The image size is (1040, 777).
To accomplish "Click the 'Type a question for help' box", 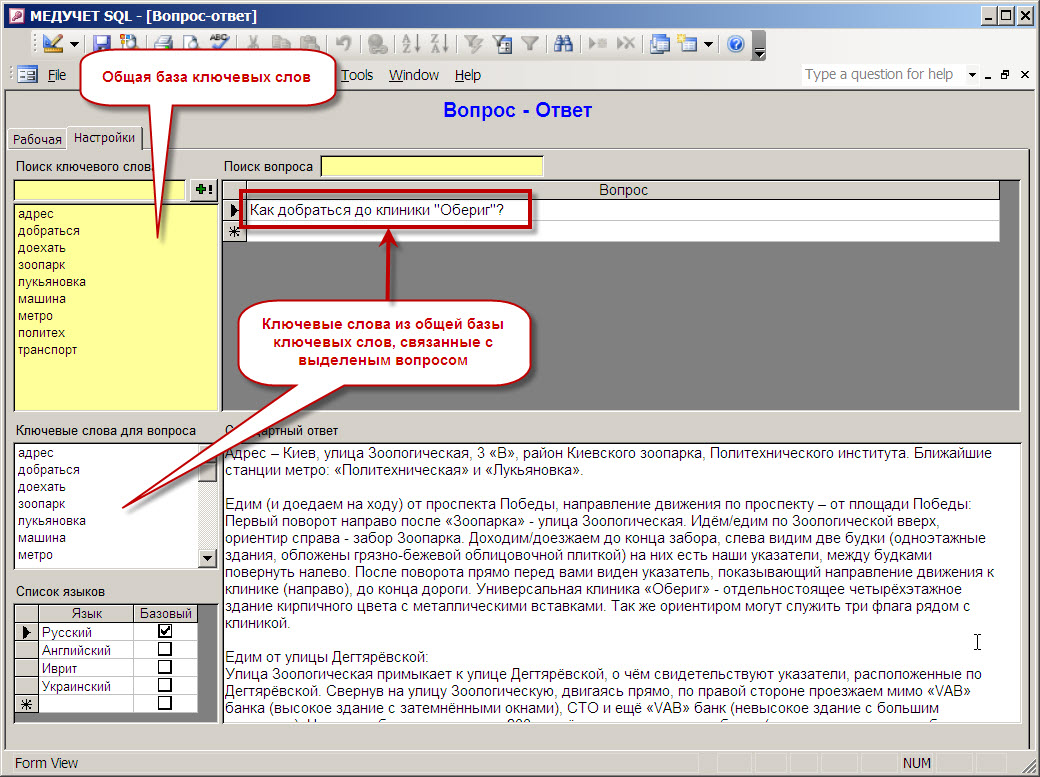I will click(x=882, y=74).
